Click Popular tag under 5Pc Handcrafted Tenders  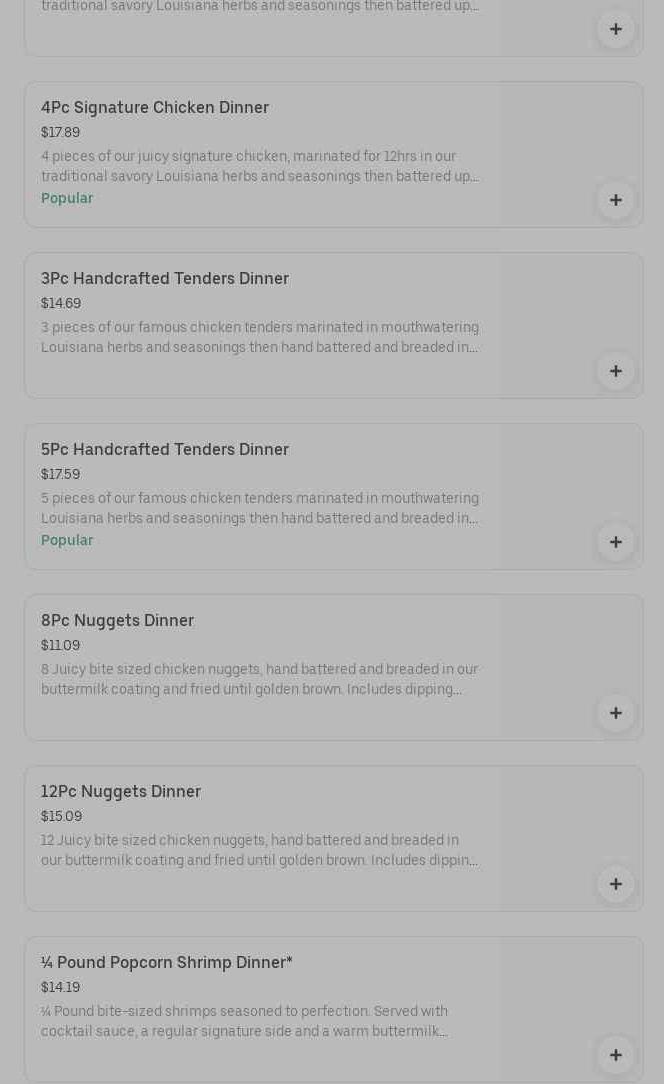(67, 540)
